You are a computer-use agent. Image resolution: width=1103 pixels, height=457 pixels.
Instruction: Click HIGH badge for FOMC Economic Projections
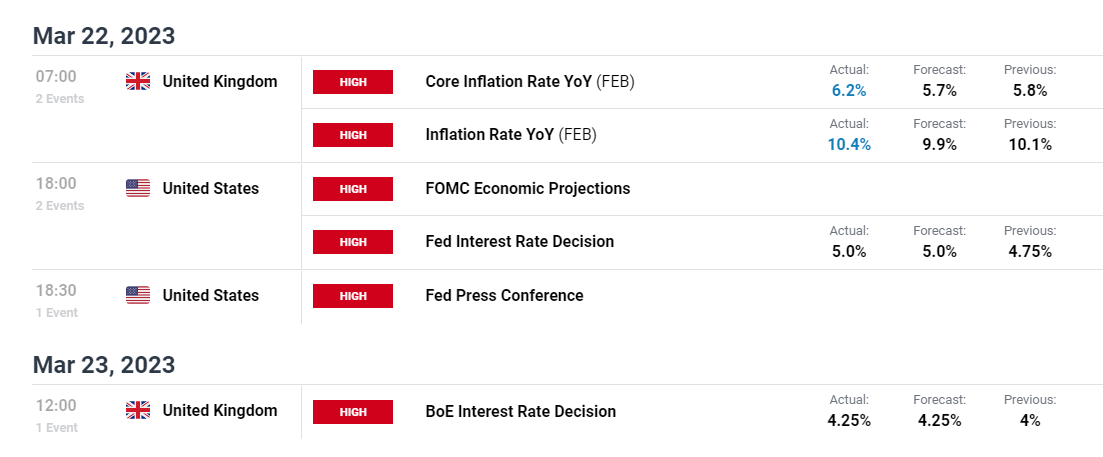click(x=353, y=188)
